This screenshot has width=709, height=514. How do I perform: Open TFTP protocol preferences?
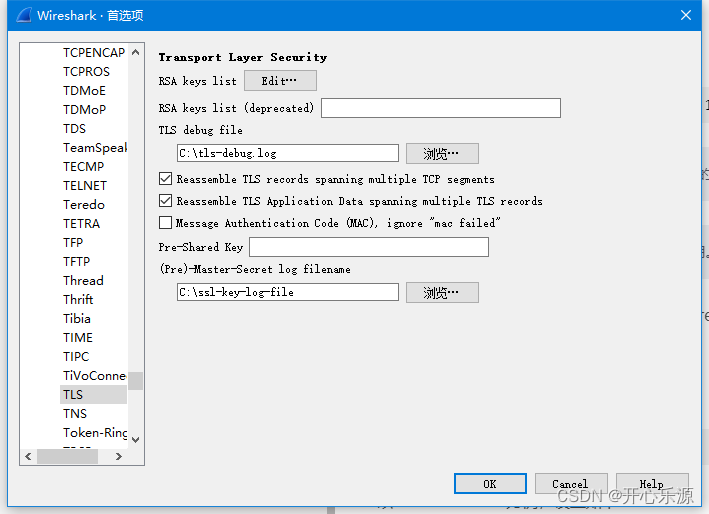coord(77,262)
